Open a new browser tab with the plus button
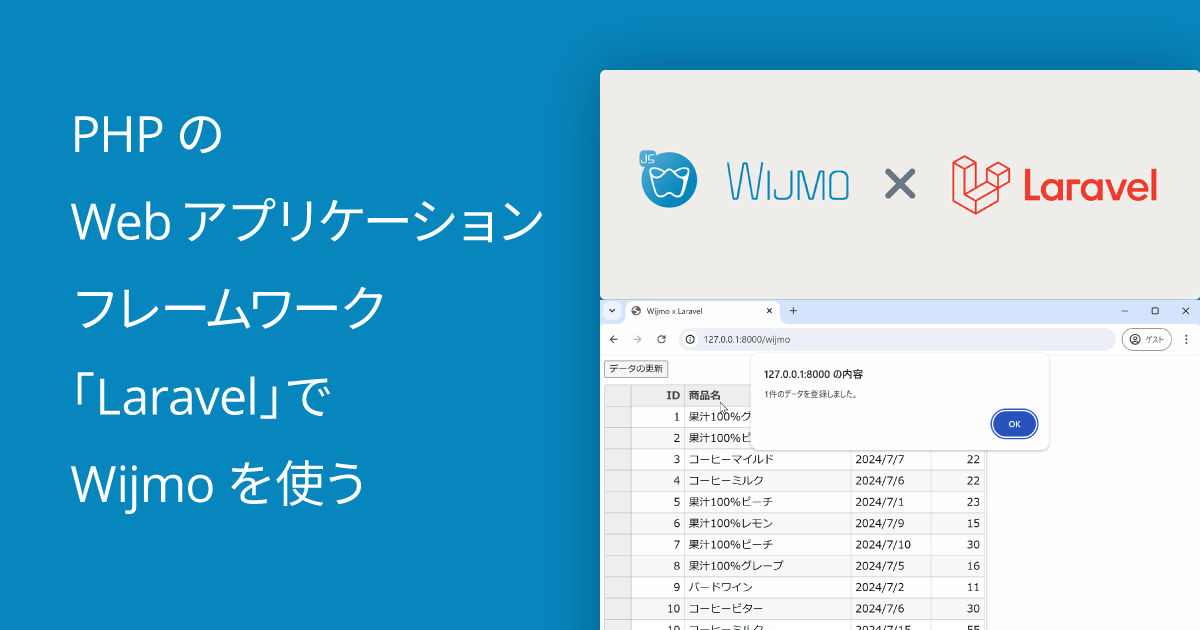Image resolution: width=1200 pixels, height=630 pixels. (791, 311)
